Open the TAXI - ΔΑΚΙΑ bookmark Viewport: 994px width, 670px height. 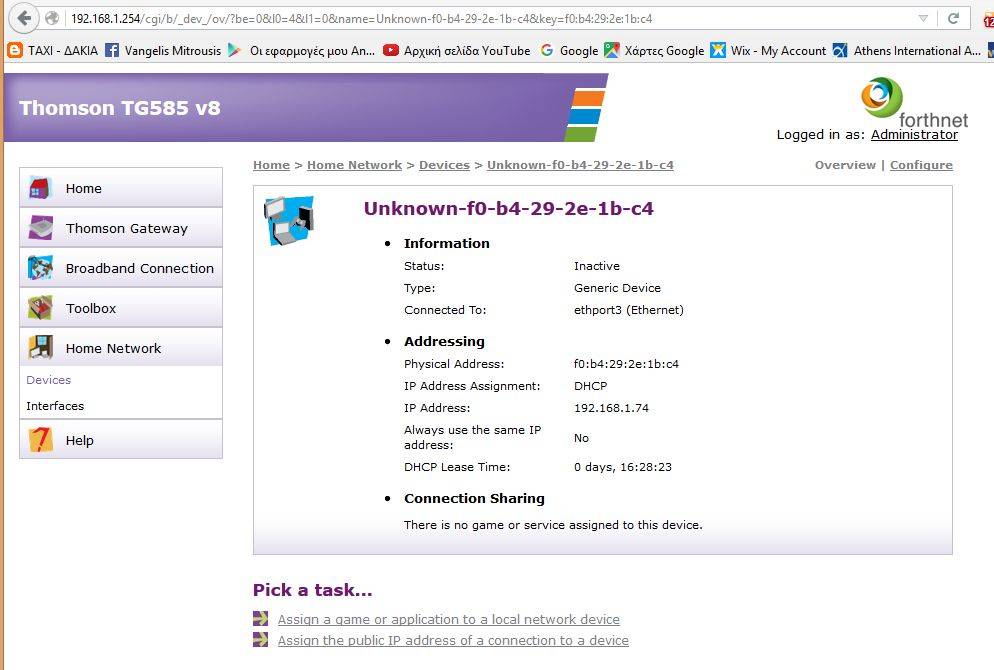point(53,51)
